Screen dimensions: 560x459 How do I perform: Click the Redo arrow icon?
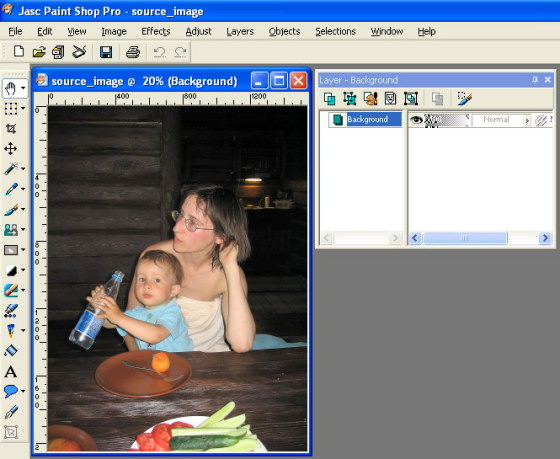click(x=180, y=52)
